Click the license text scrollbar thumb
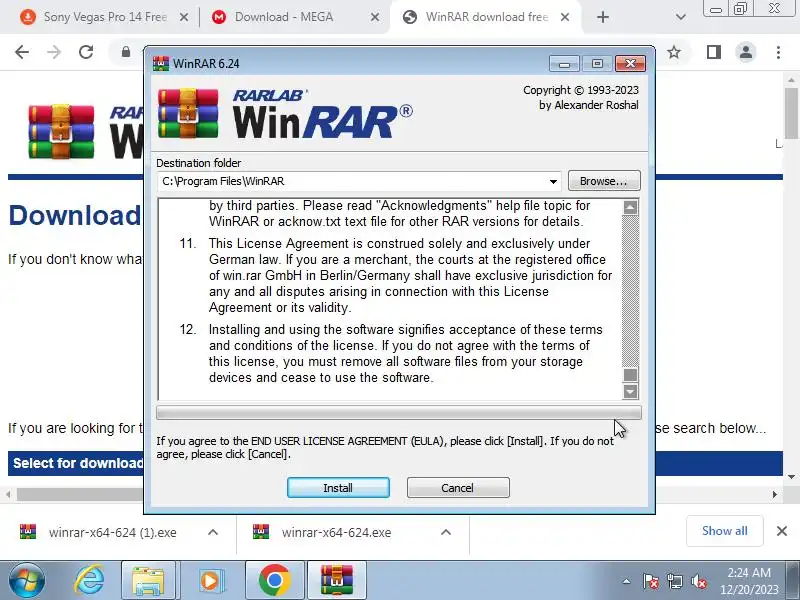This screenshot has width=800, height=600. point(631,375)
